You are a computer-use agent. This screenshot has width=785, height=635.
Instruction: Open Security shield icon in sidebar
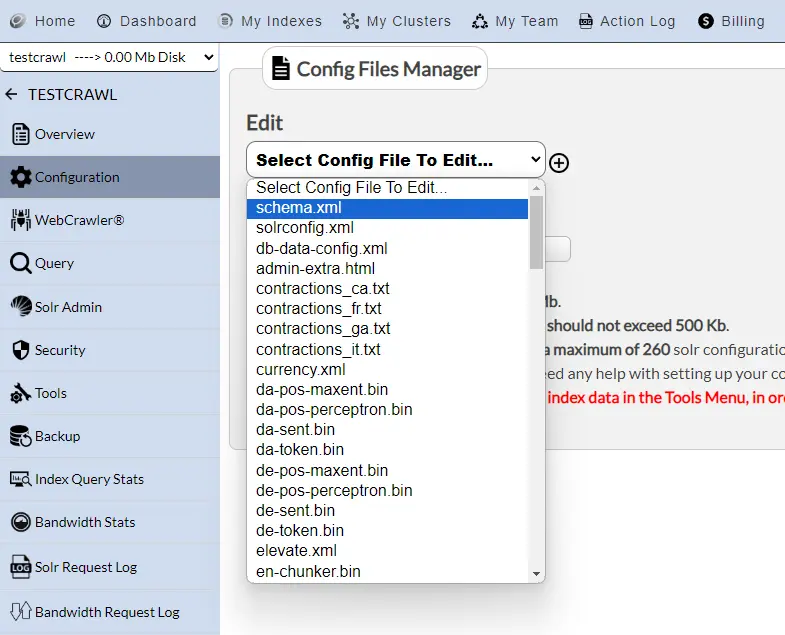(20, 350)
